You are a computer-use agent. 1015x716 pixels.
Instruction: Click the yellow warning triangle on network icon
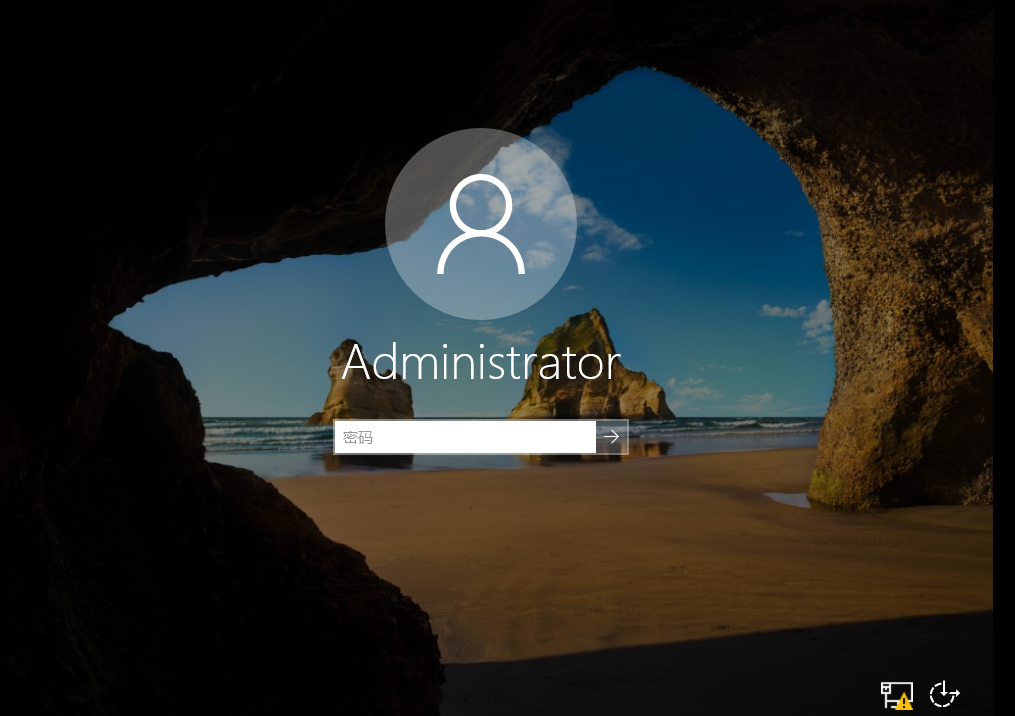[904, 702]
